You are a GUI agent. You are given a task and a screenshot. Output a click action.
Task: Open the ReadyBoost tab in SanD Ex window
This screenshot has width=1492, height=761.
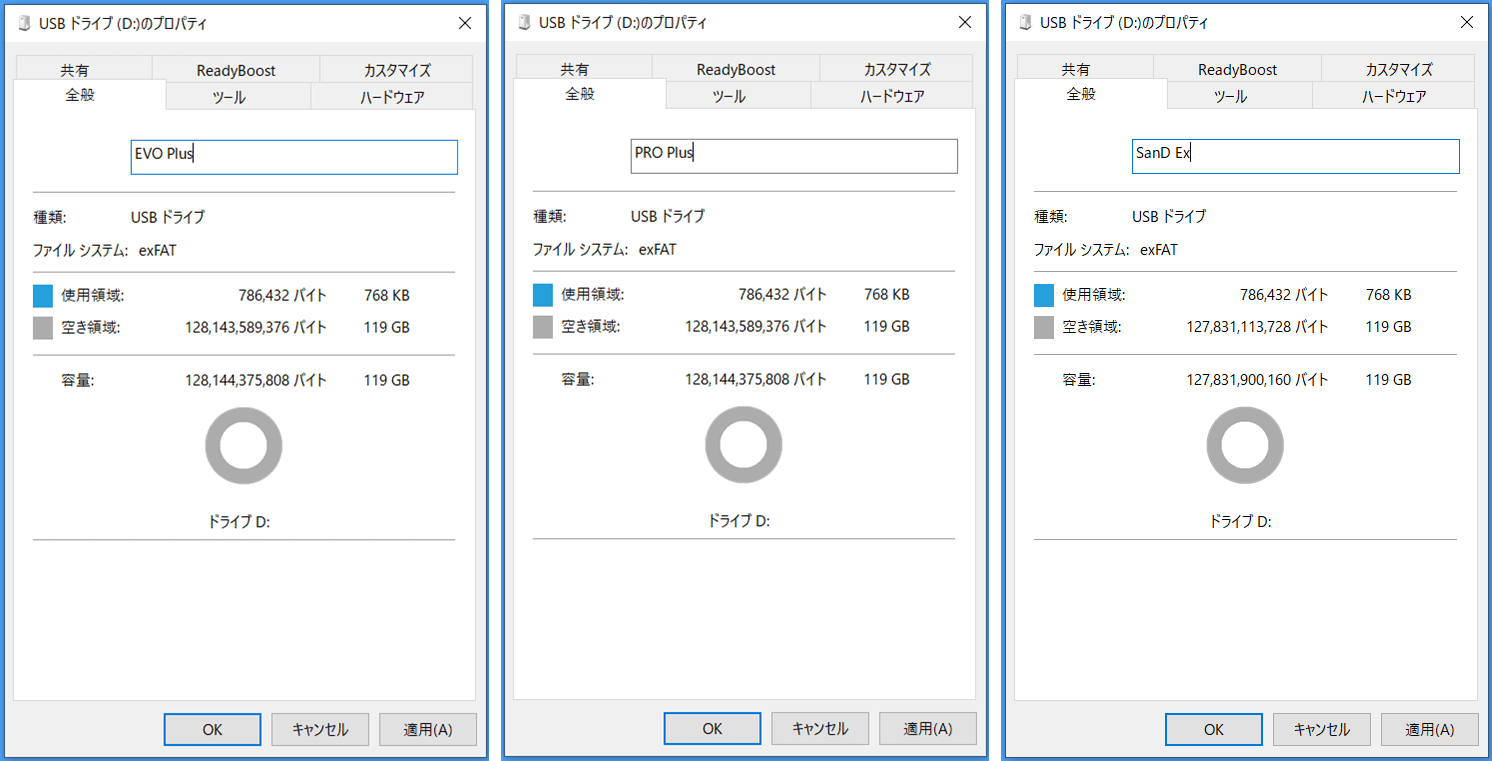[1238, 69]
